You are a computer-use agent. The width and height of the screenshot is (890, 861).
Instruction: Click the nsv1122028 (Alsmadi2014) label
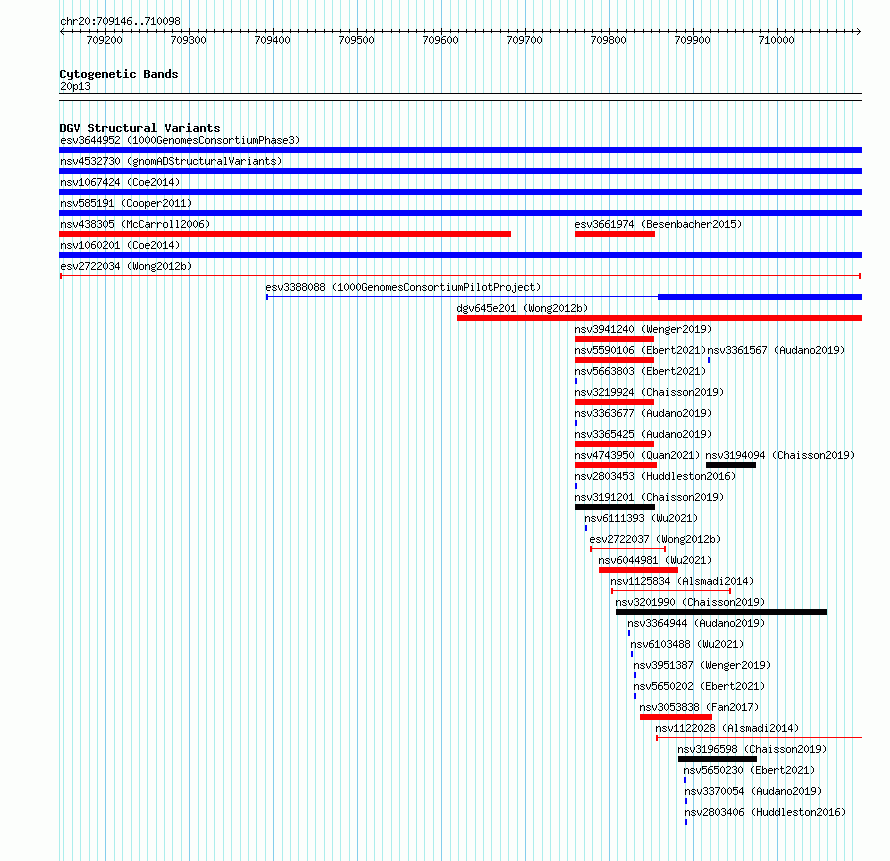tap(727, 728)
